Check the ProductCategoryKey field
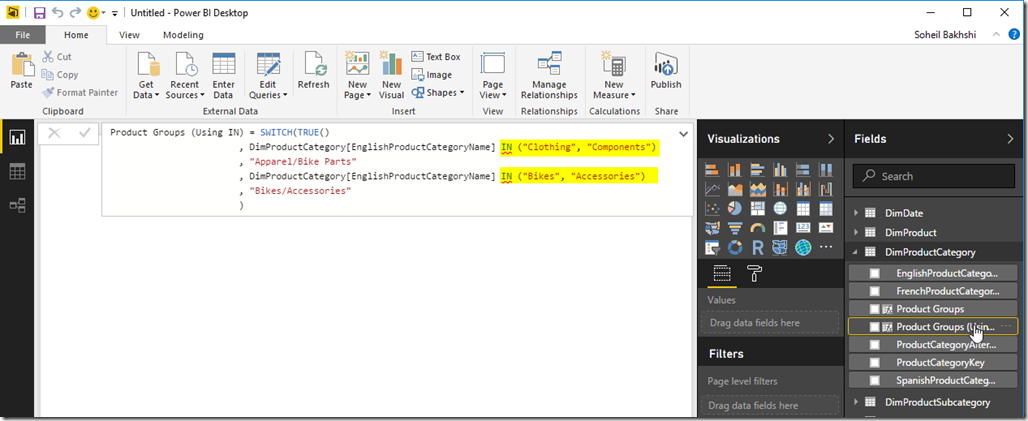This screenshot has height=421, width=1028. point(875,362)
